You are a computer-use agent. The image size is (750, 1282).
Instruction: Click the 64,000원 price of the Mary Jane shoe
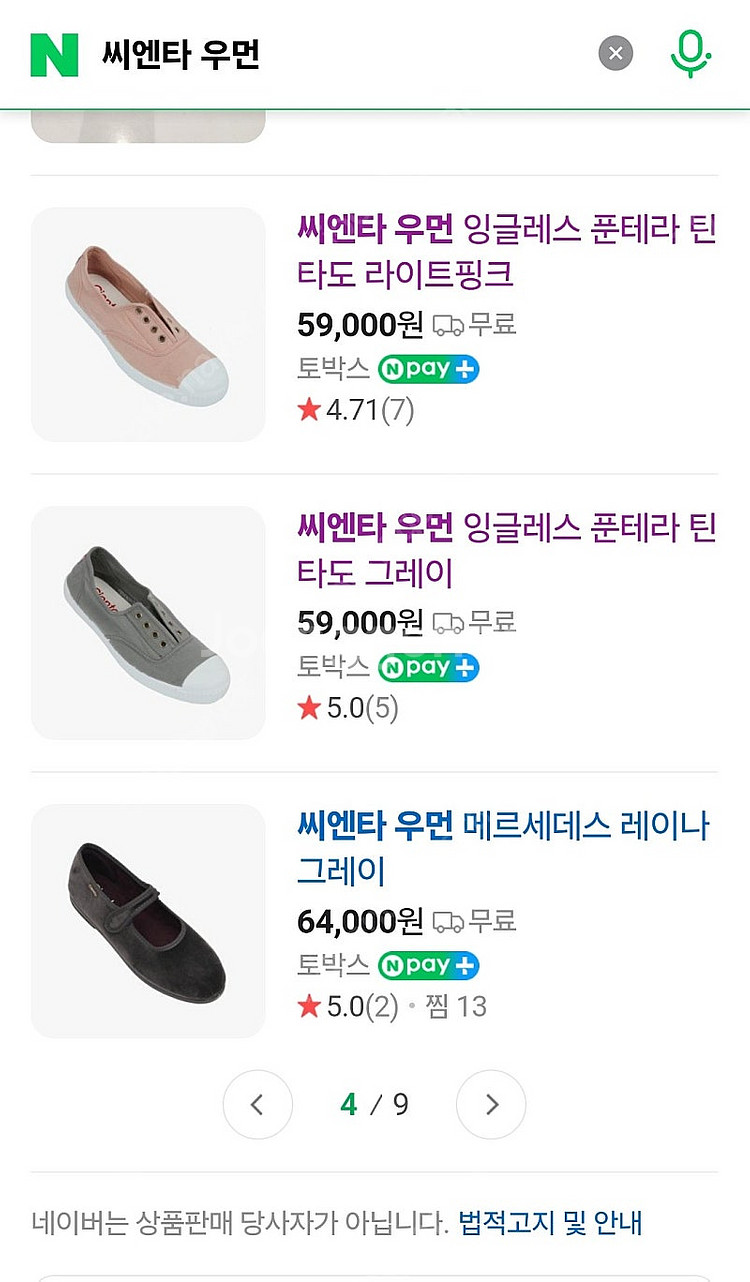(x=360, y=920)
